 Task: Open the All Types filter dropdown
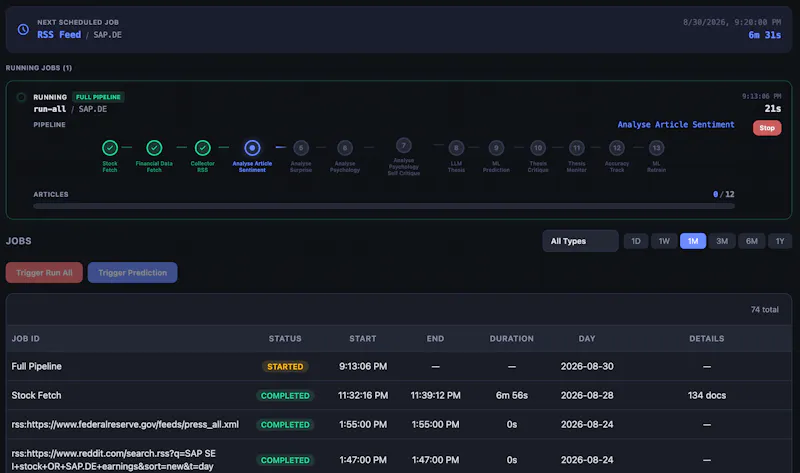click(x=580, y=241)
